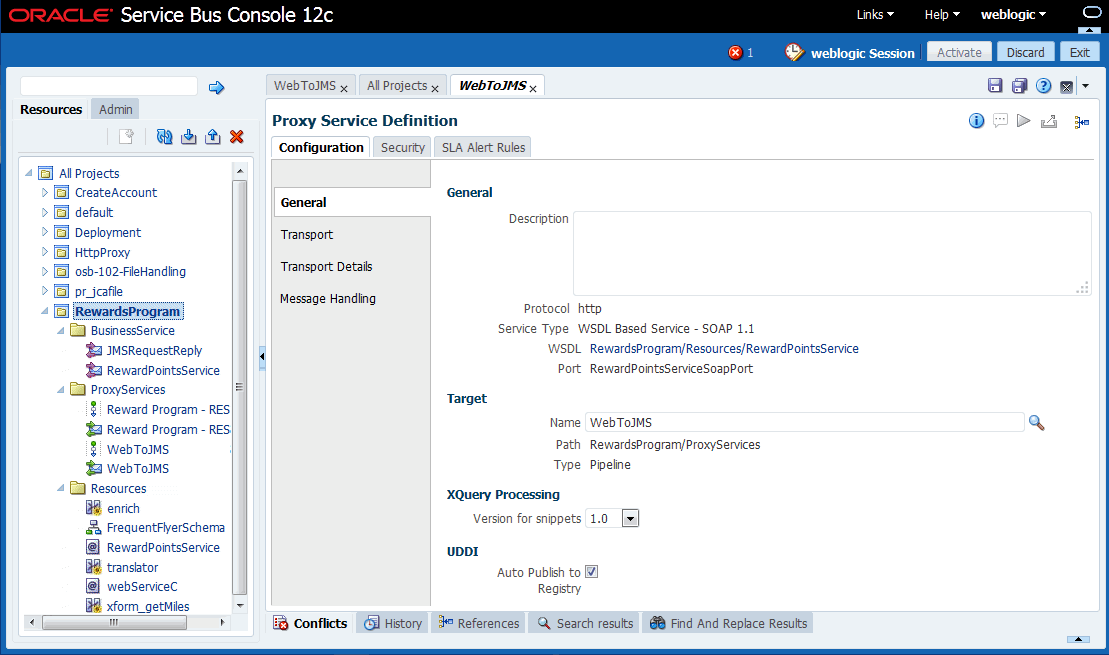Click the Export icon in Resources toolbar
The image size is (1109, 655).
(212, 137)
